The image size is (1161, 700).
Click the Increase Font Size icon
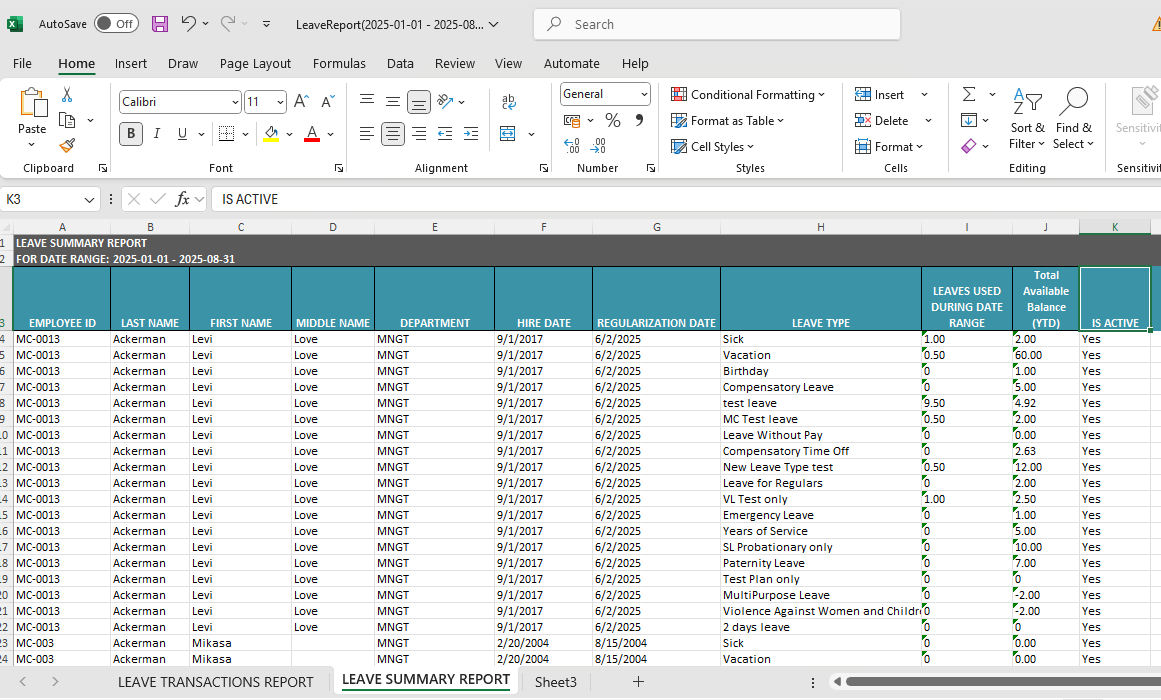point(301,102)
